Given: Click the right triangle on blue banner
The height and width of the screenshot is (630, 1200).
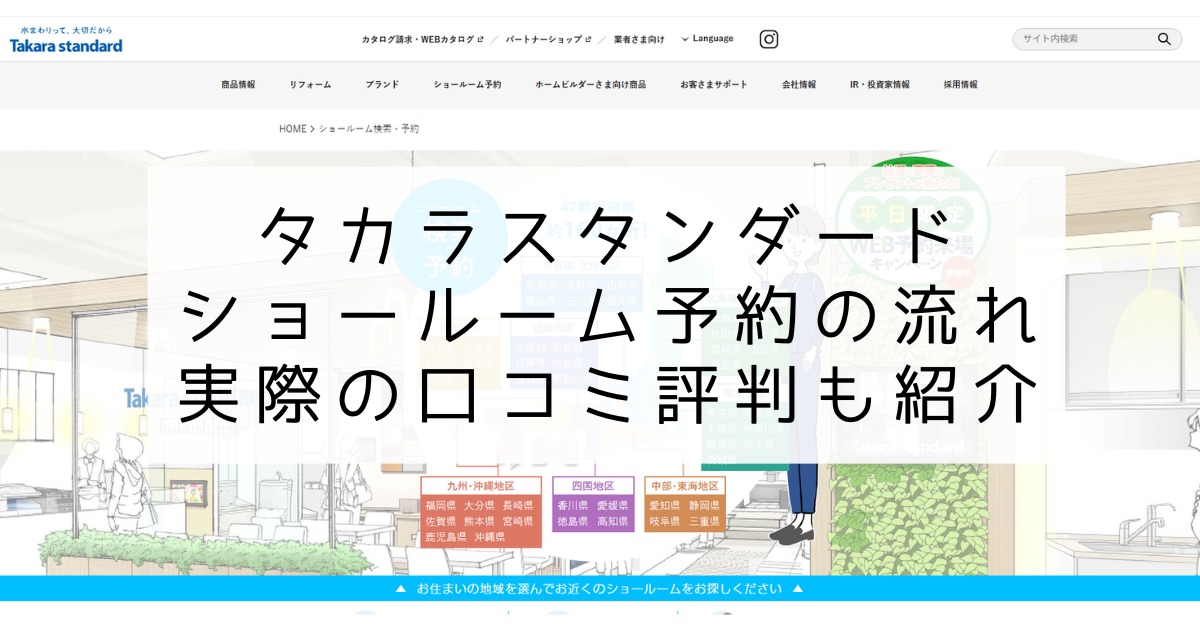Looking at the screenshot, I should click(798, 589).
